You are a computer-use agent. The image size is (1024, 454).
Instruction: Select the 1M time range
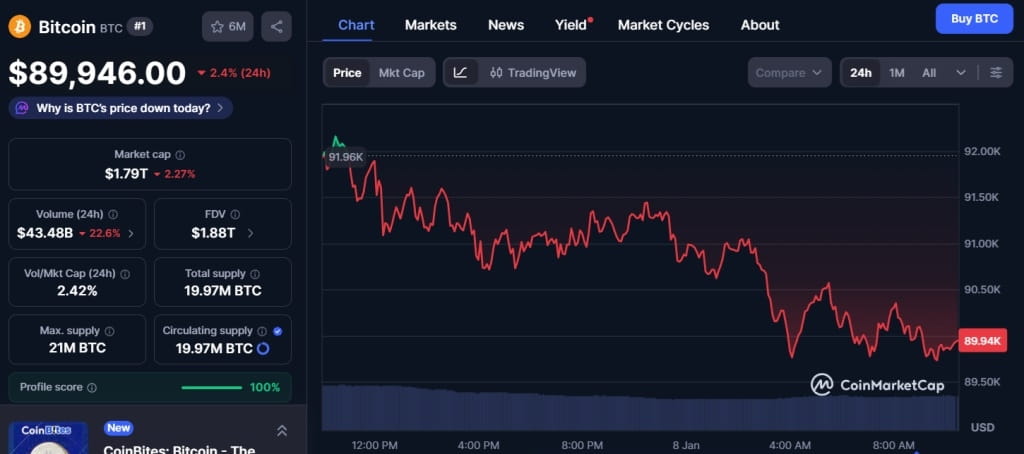pos(897,73)
